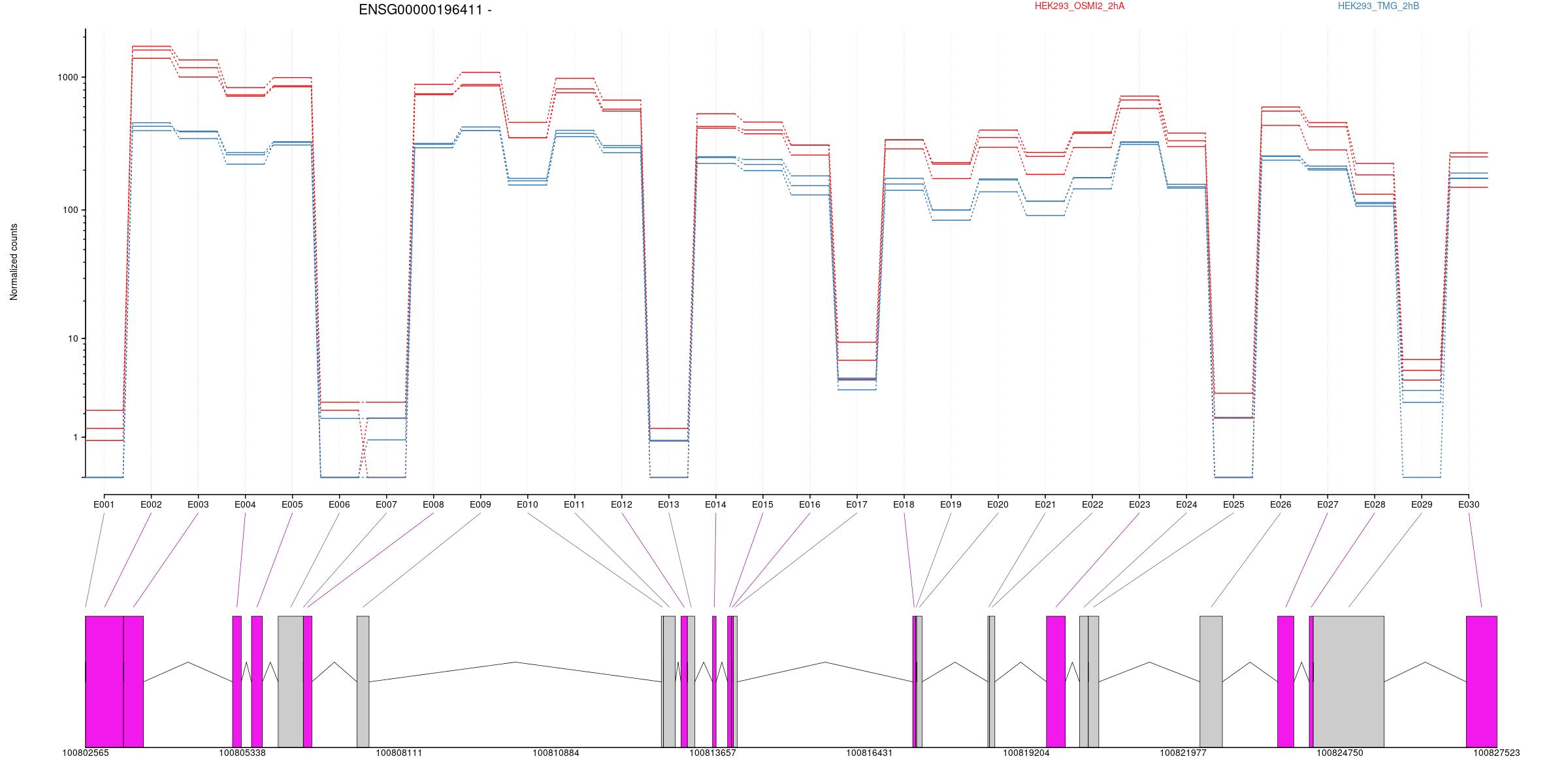
Task: Click genomic coordinate 100819204
Action: click(1026, 753)
